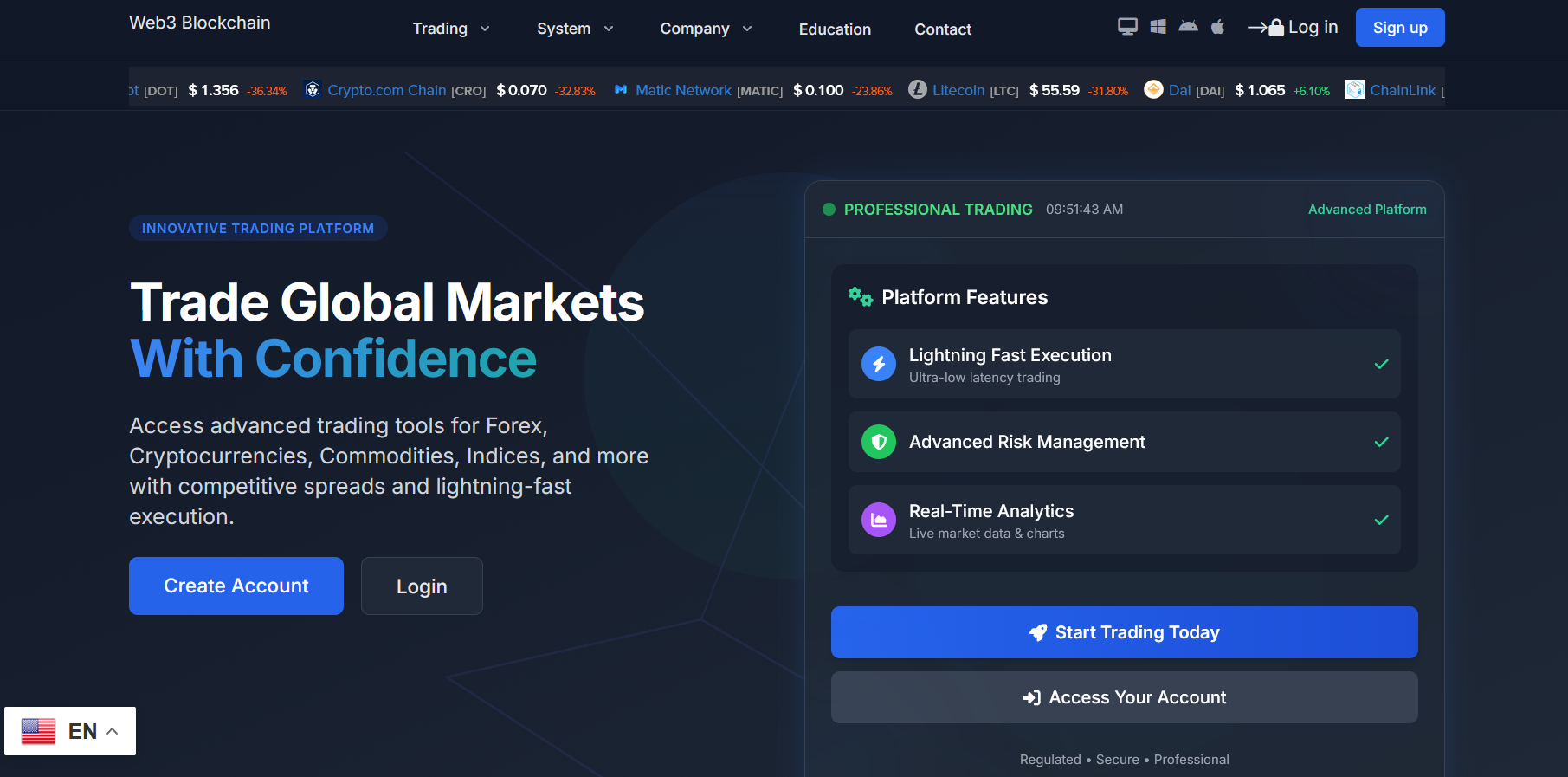
Task: Click the Litecoin coin icon
Action: (918, 89)
